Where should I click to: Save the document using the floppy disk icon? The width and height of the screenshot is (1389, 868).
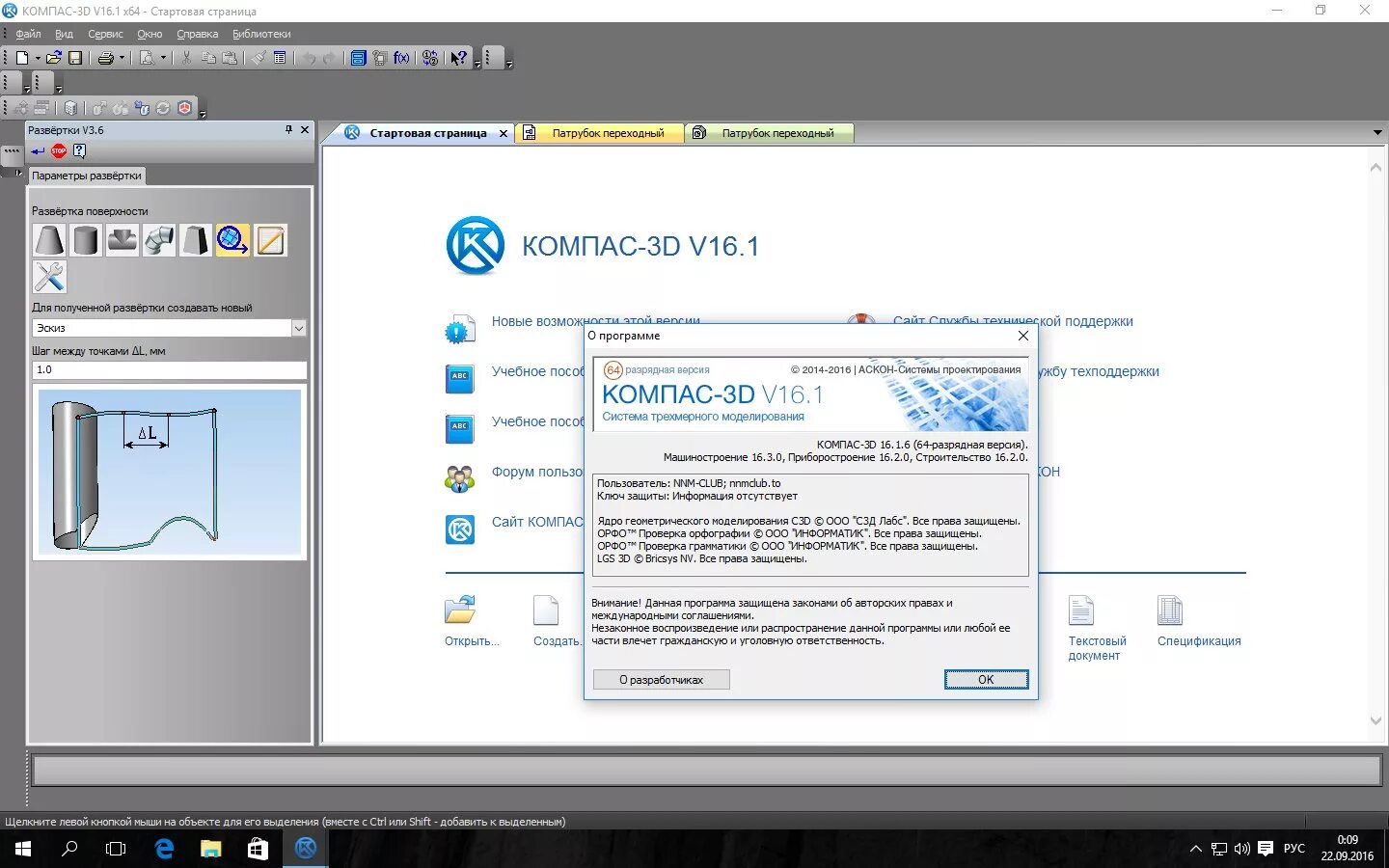tap(74, 58)
